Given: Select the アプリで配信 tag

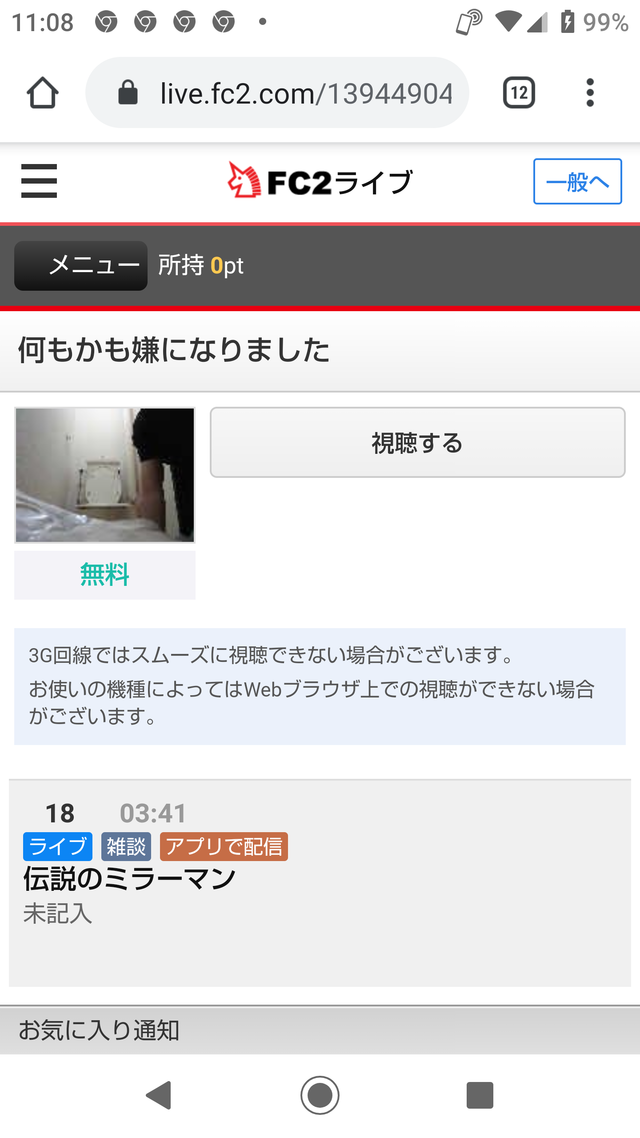Looking at the screenshot, I should pos(224,846).
